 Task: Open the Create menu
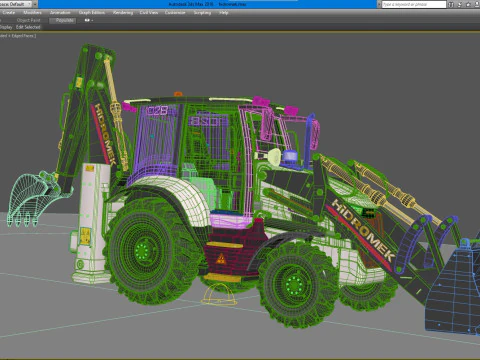pyautogui.click(x=9, y=13)
